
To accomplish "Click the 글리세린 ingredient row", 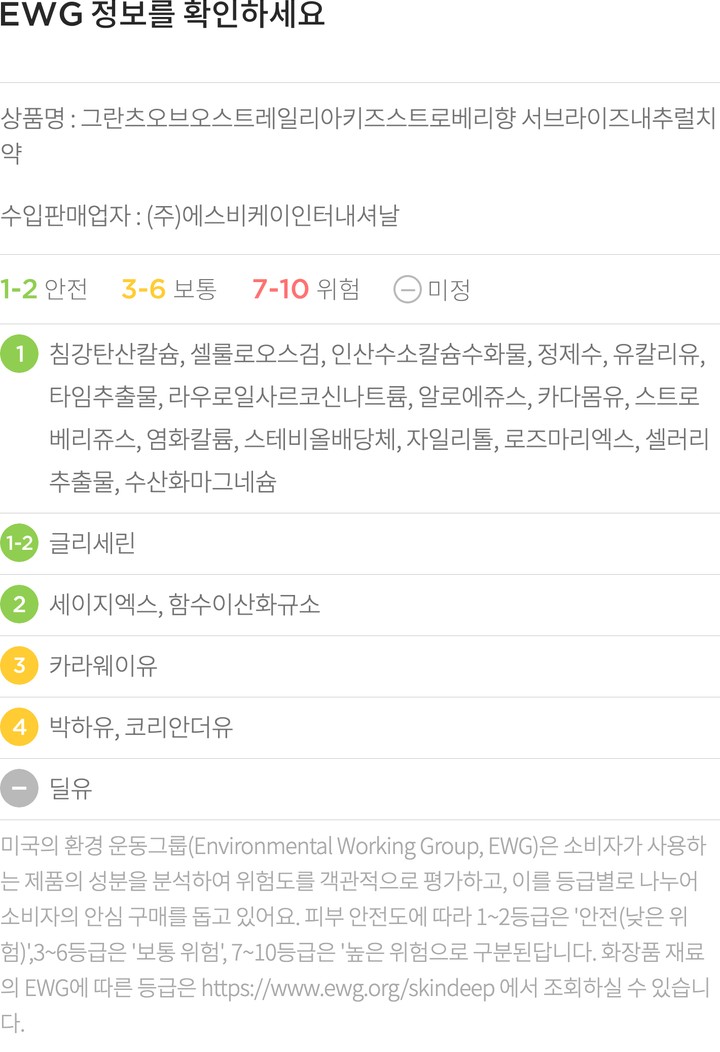I will [92, 543].
